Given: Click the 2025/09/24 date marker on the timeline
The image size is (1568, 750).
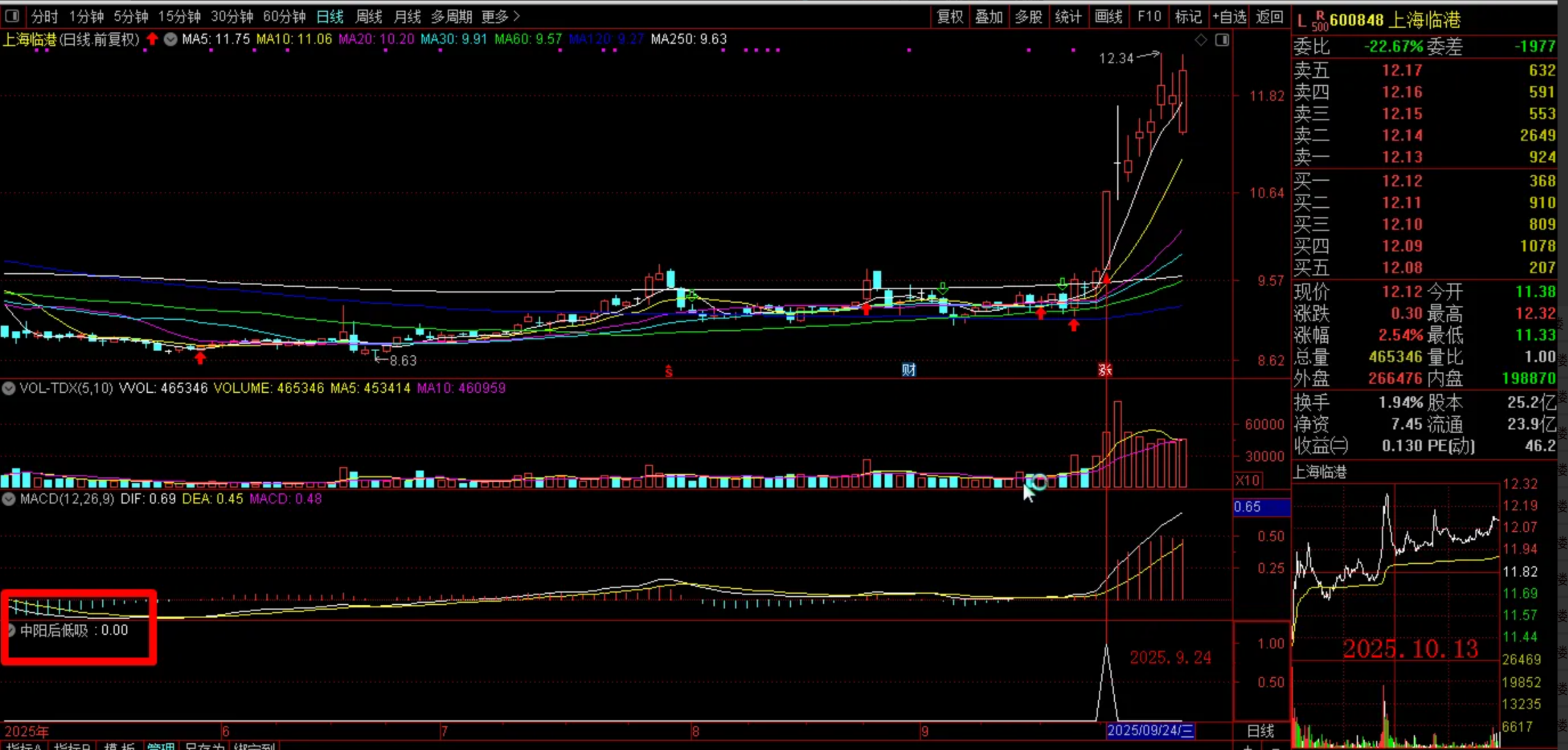Looking at the screenshot, I should [x=1150, y=730].
